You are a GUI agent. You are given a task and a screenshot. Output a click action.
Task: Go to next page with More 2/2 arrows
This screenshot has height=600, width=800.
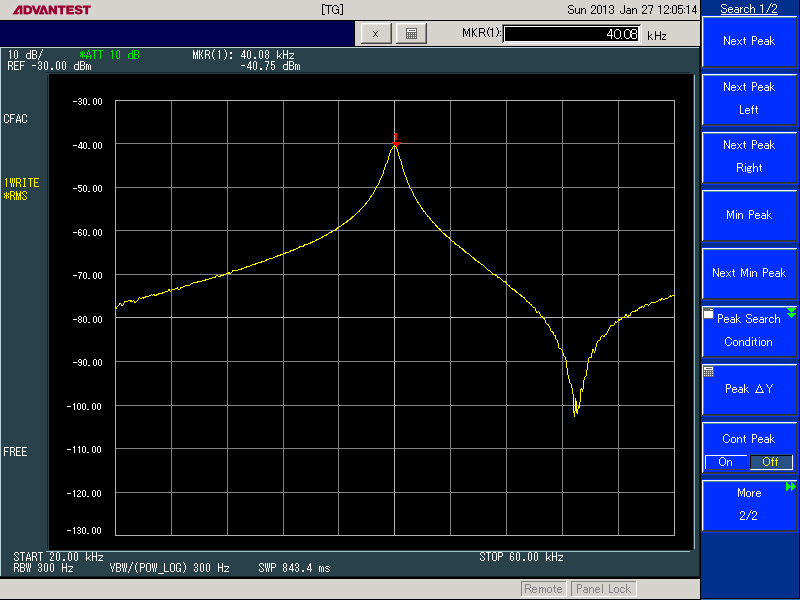(x=791, y=487)
